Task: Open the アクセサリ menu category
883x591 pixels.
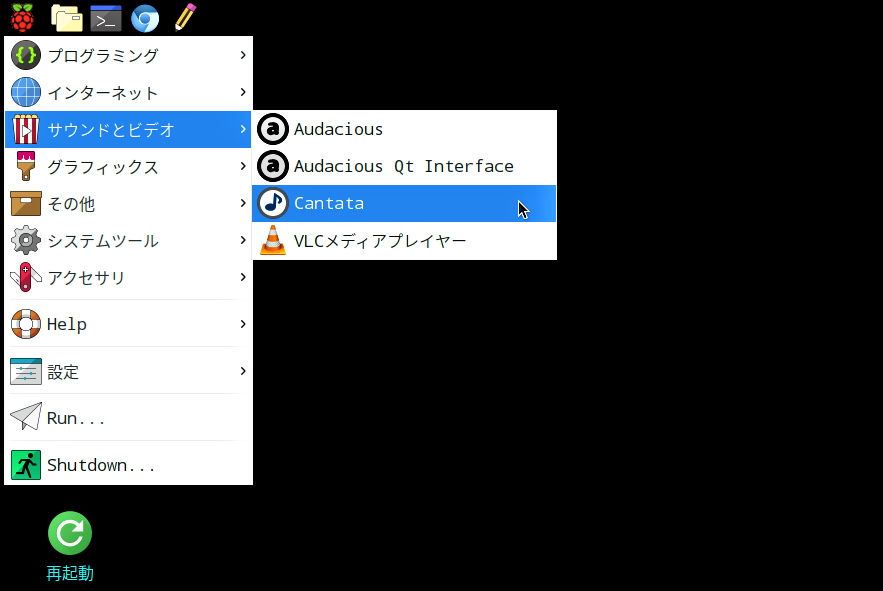Action: (x=128, y=277)
